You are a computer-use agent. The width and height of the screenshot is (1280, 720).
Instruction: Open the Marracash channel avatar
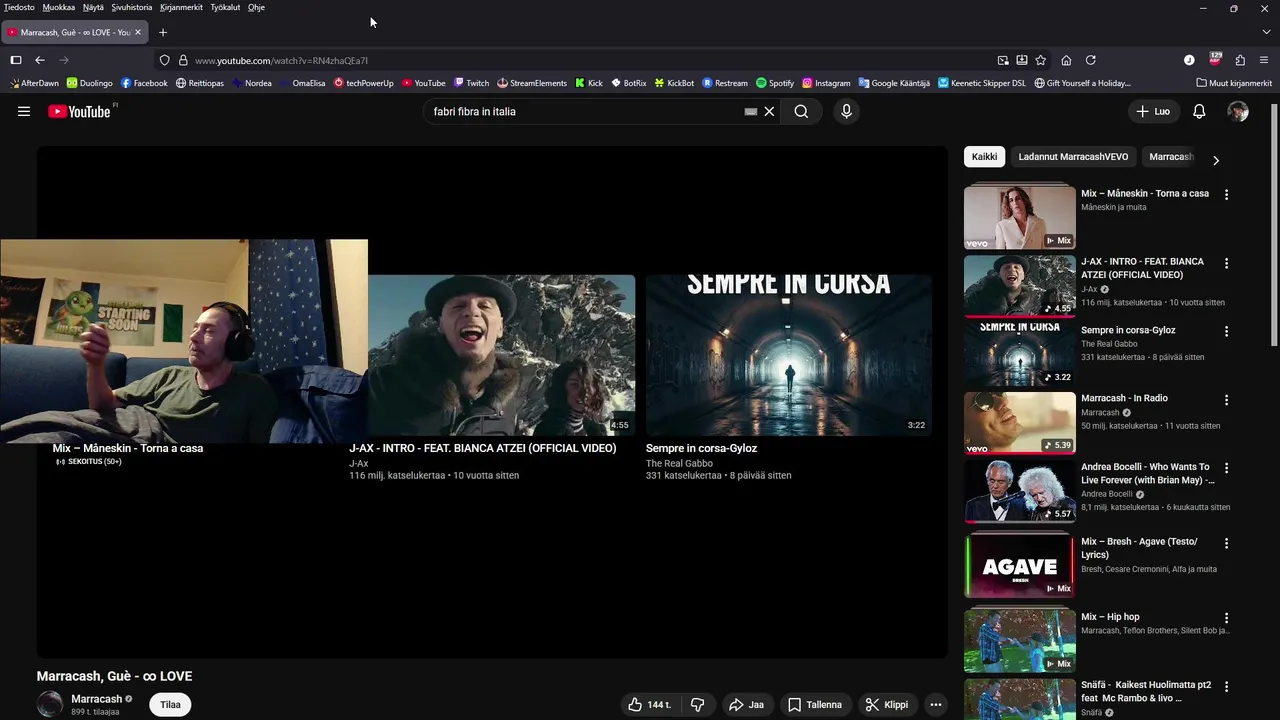(50, 704)
